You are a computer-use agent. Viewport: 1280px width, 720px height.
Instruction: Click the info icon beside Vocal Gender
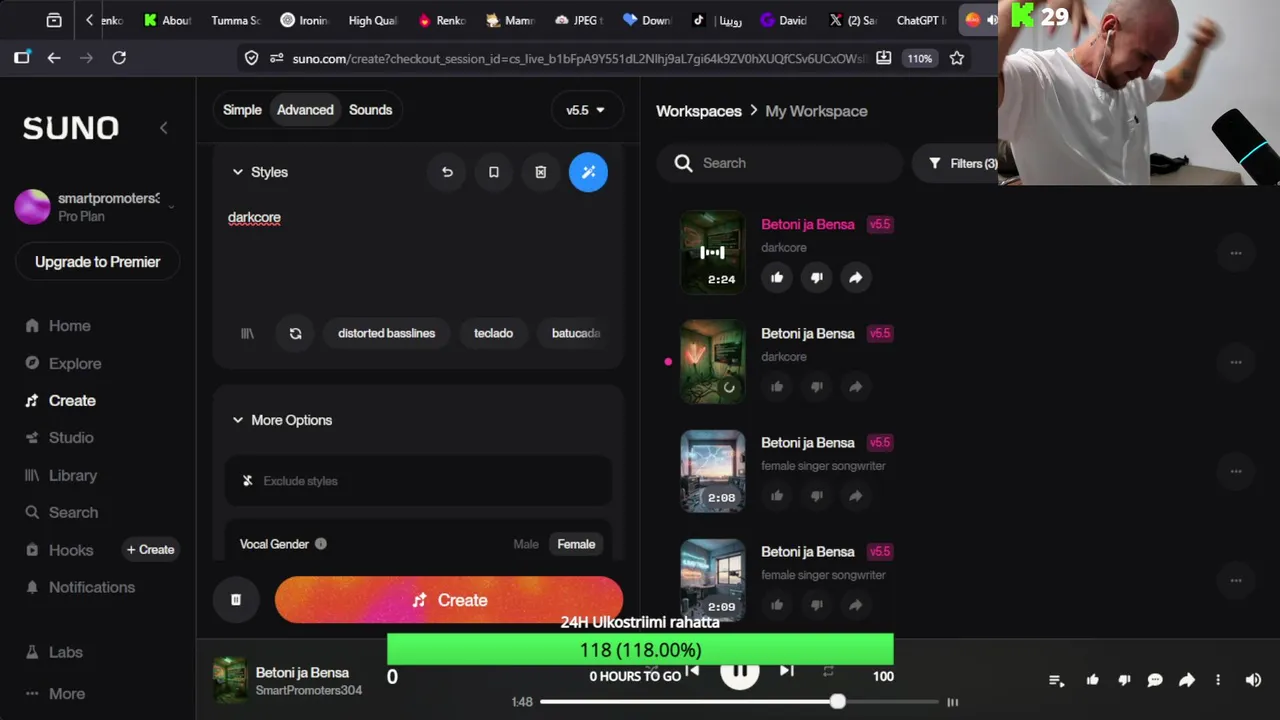coord(321,544)
